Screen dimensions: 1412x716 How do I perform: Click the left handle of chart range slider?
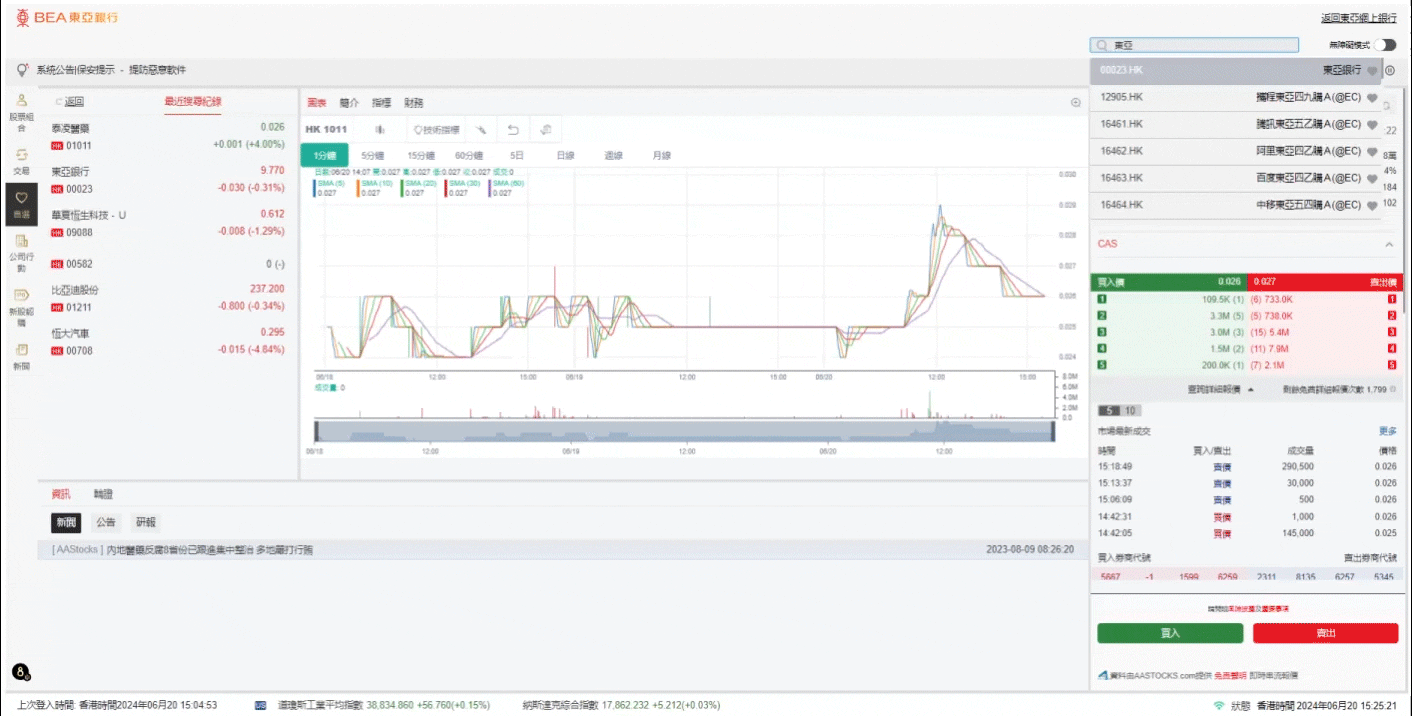316,431
